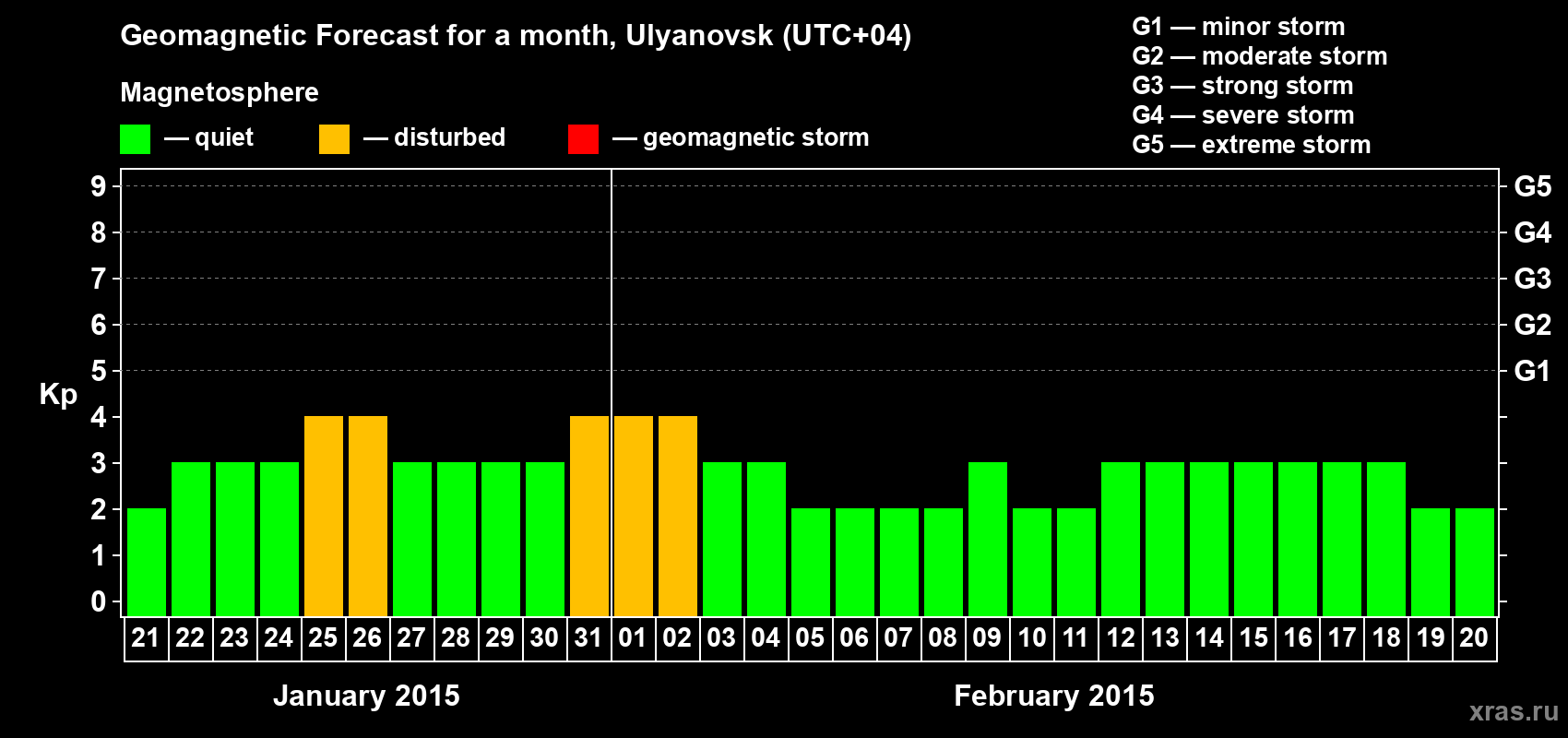Select the bar for January 28
The height and width of the screenshot is (738, 1568).
(457, 539)
